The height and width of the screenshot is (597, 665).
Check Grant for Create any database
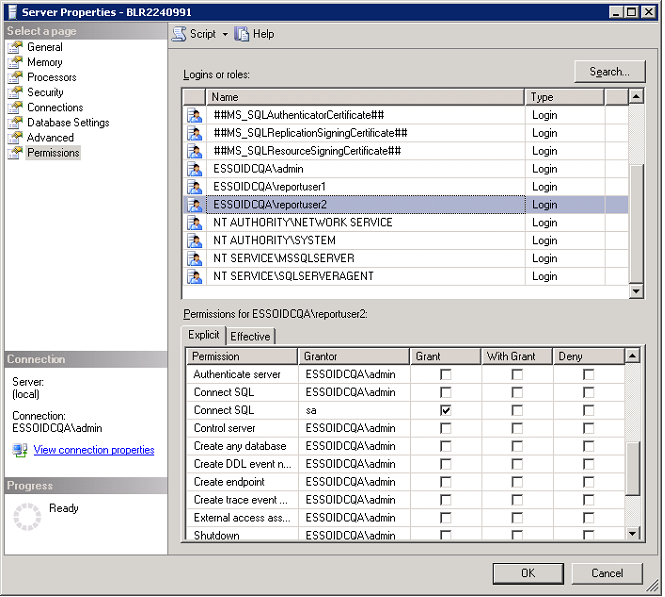446,446
